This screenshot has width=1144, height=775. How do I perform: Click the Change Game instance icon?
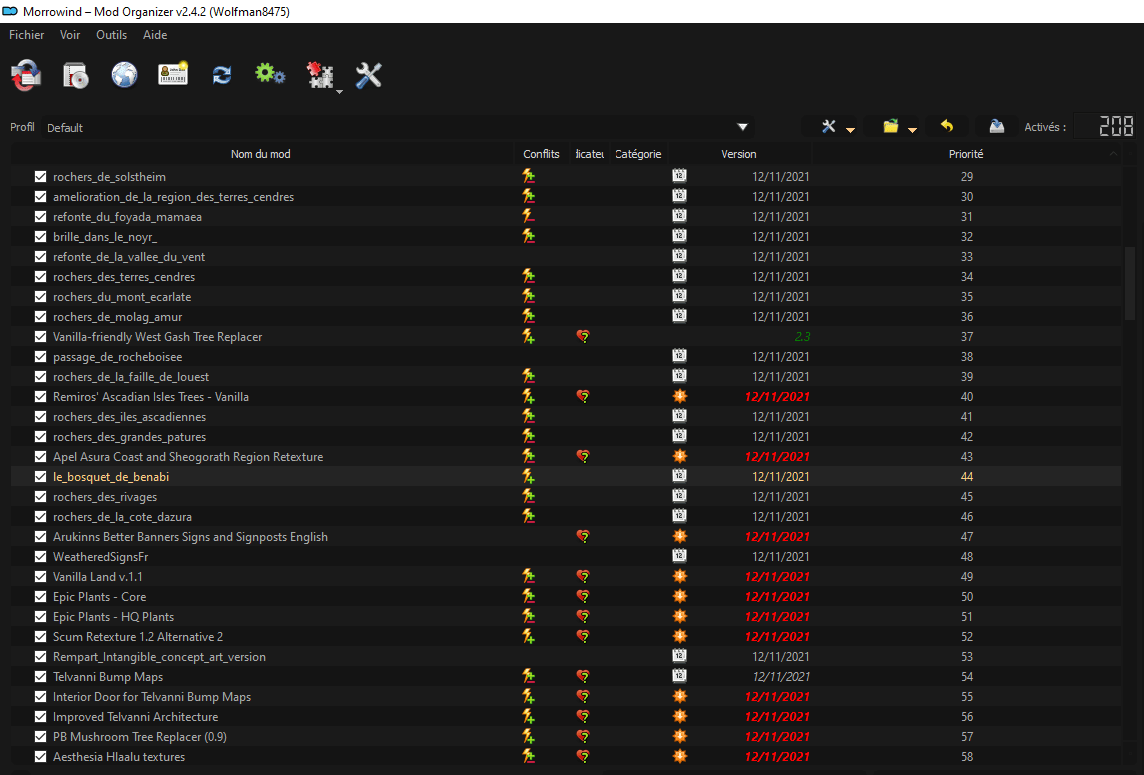[26, 75]
